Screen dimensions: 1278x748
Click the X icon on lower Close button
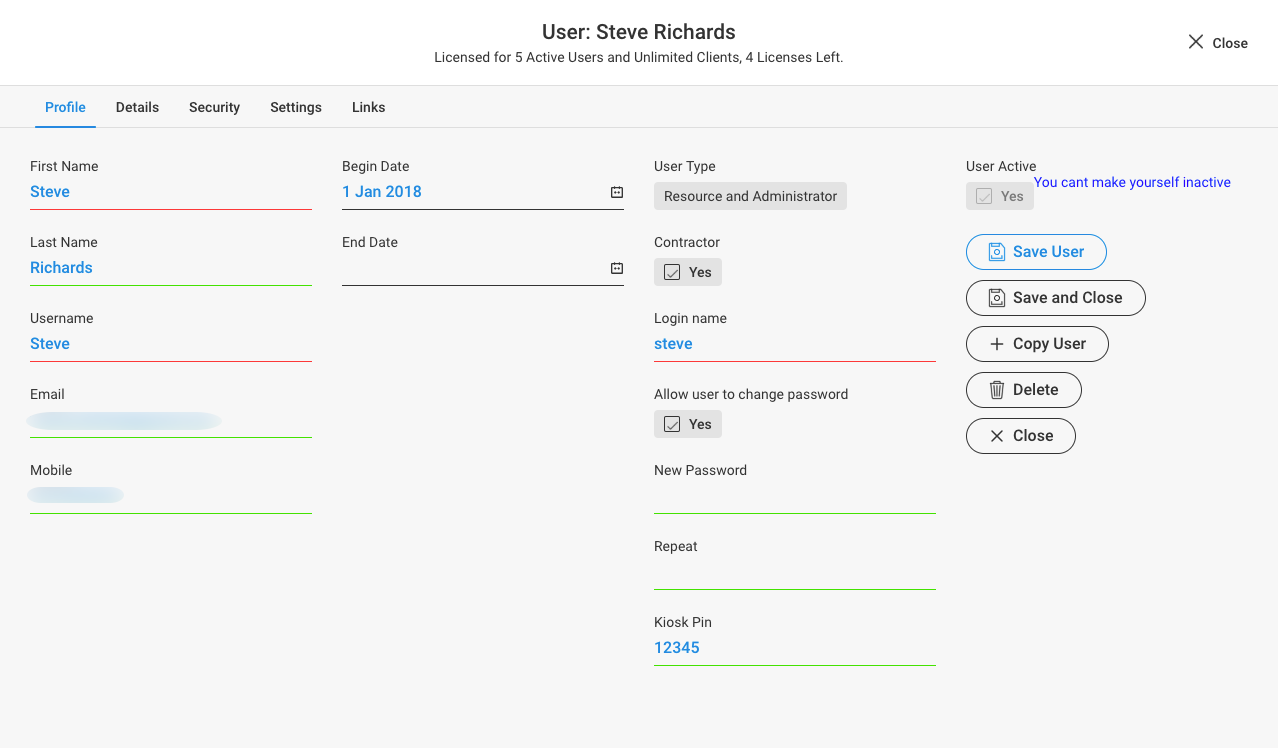(x=996, y=436)
